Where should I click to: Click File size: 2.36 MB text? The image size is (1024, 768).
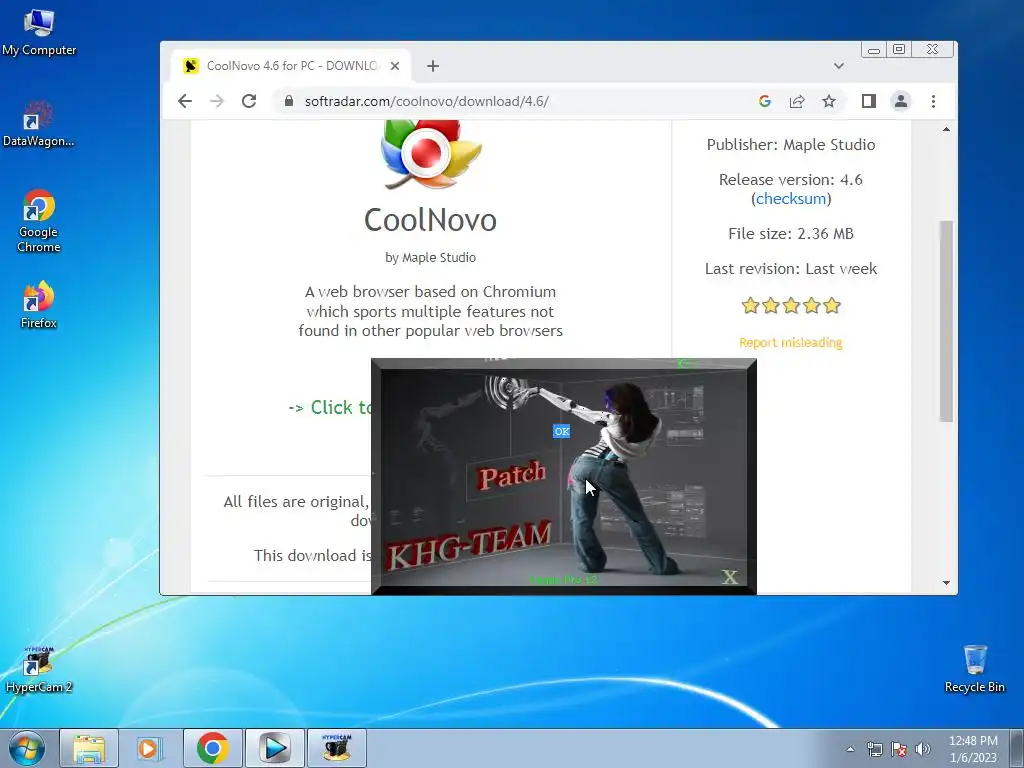791,234
